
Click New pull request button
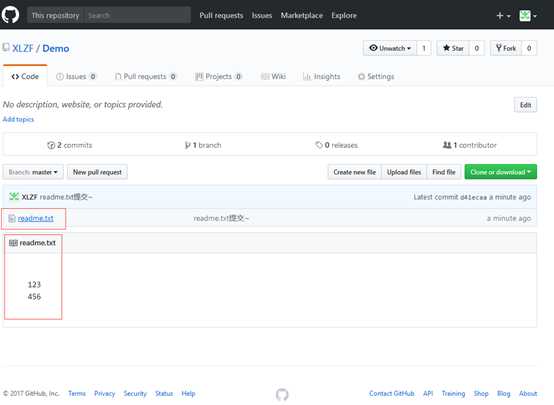click(x=97, y=172)
